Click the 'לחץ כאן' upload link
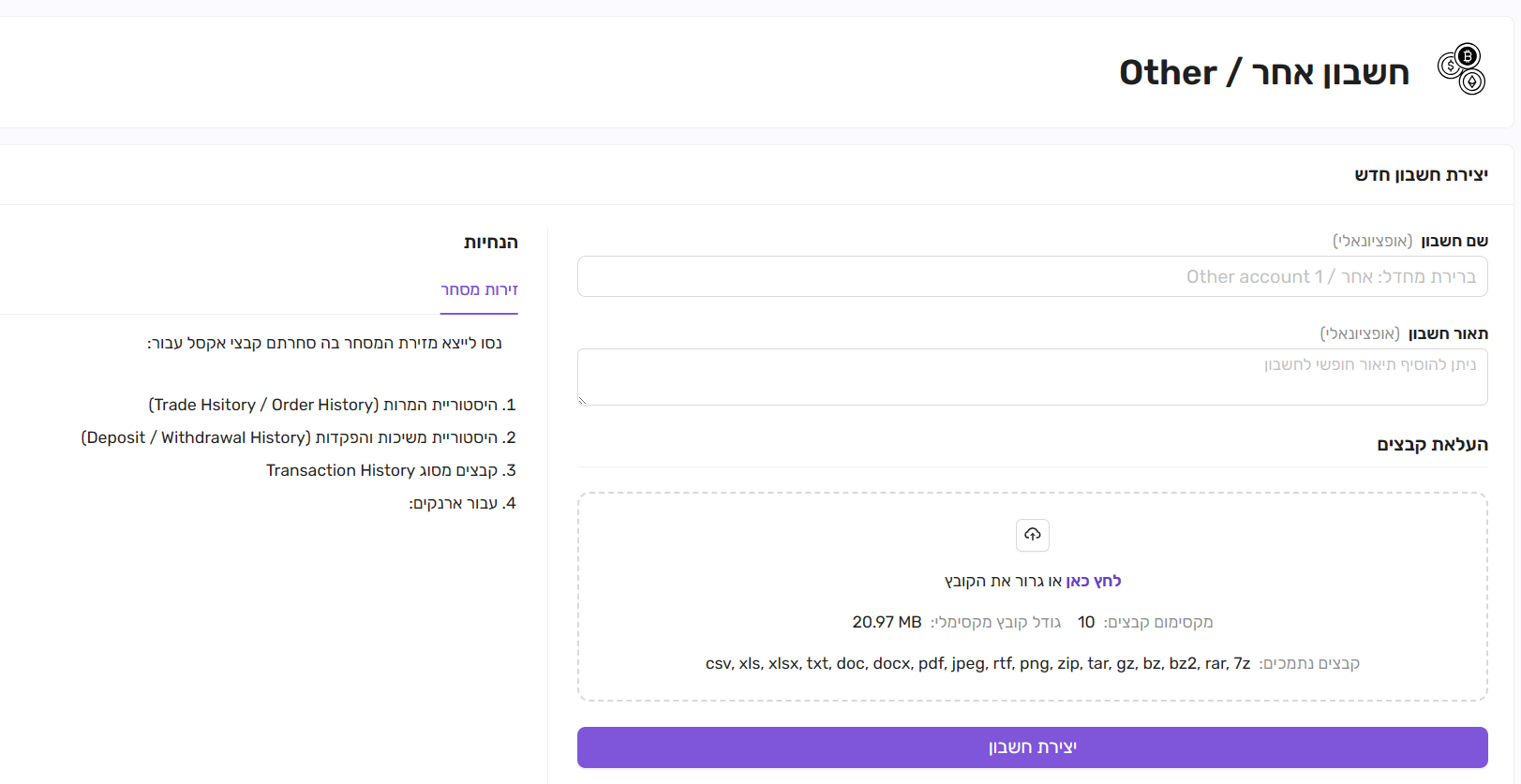1521x784 pixels. click(x=1094, y=581)
